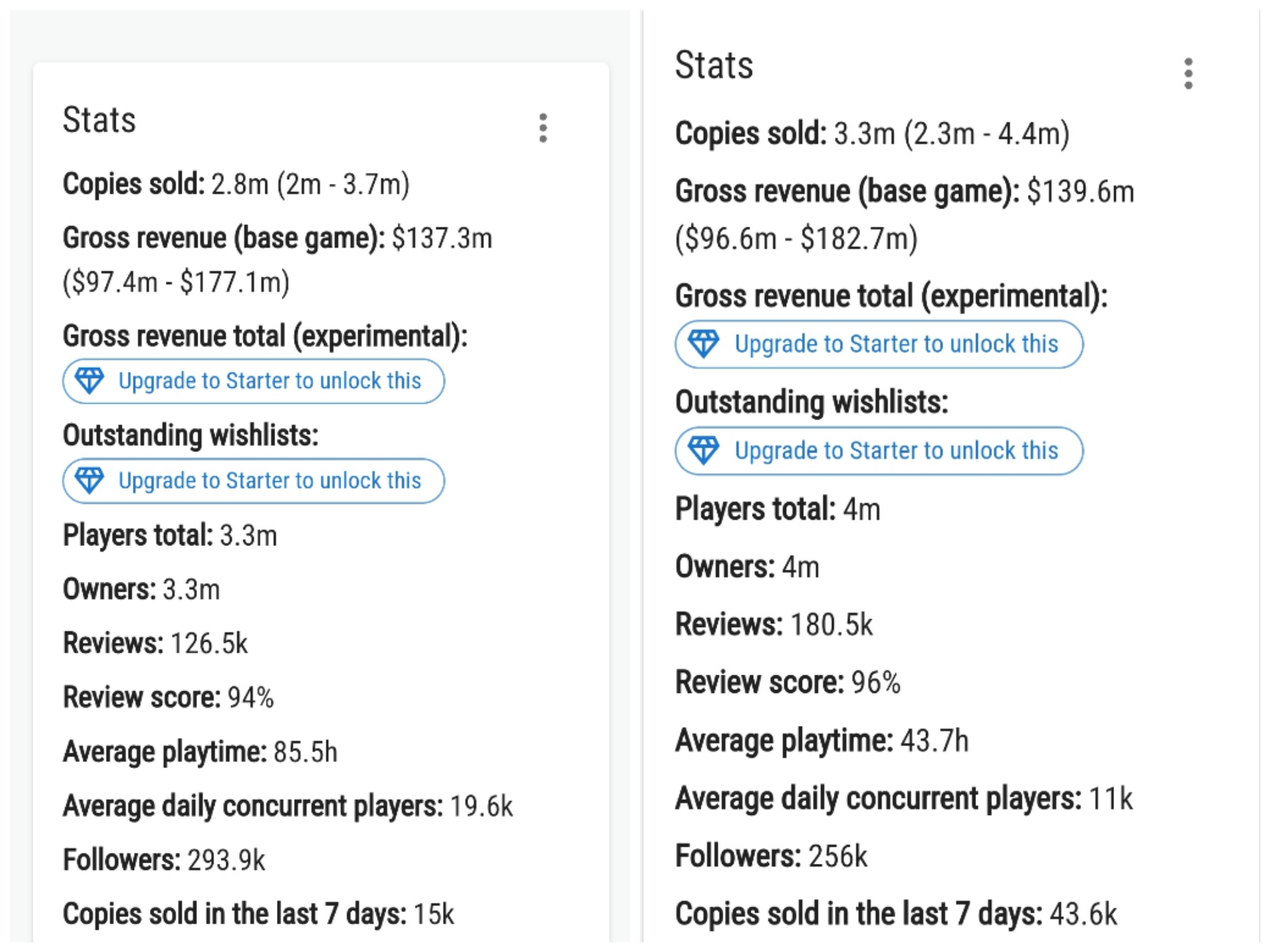Image resolution: width=1270 pixels, height=952 pixels.
Task: Click the Reviews value 126.5k
Action: click(209, 643)
